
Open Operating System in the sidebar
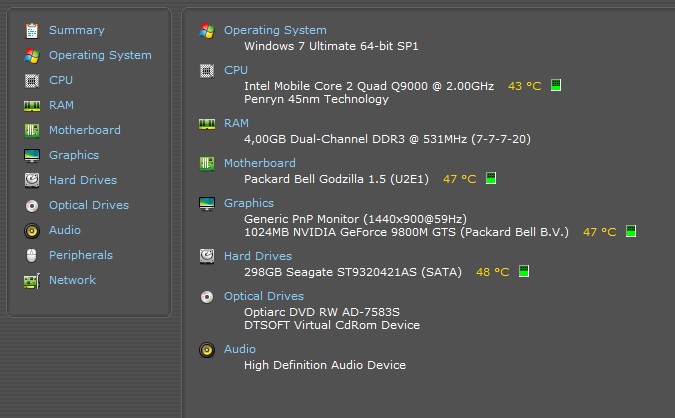coord(100,56)
